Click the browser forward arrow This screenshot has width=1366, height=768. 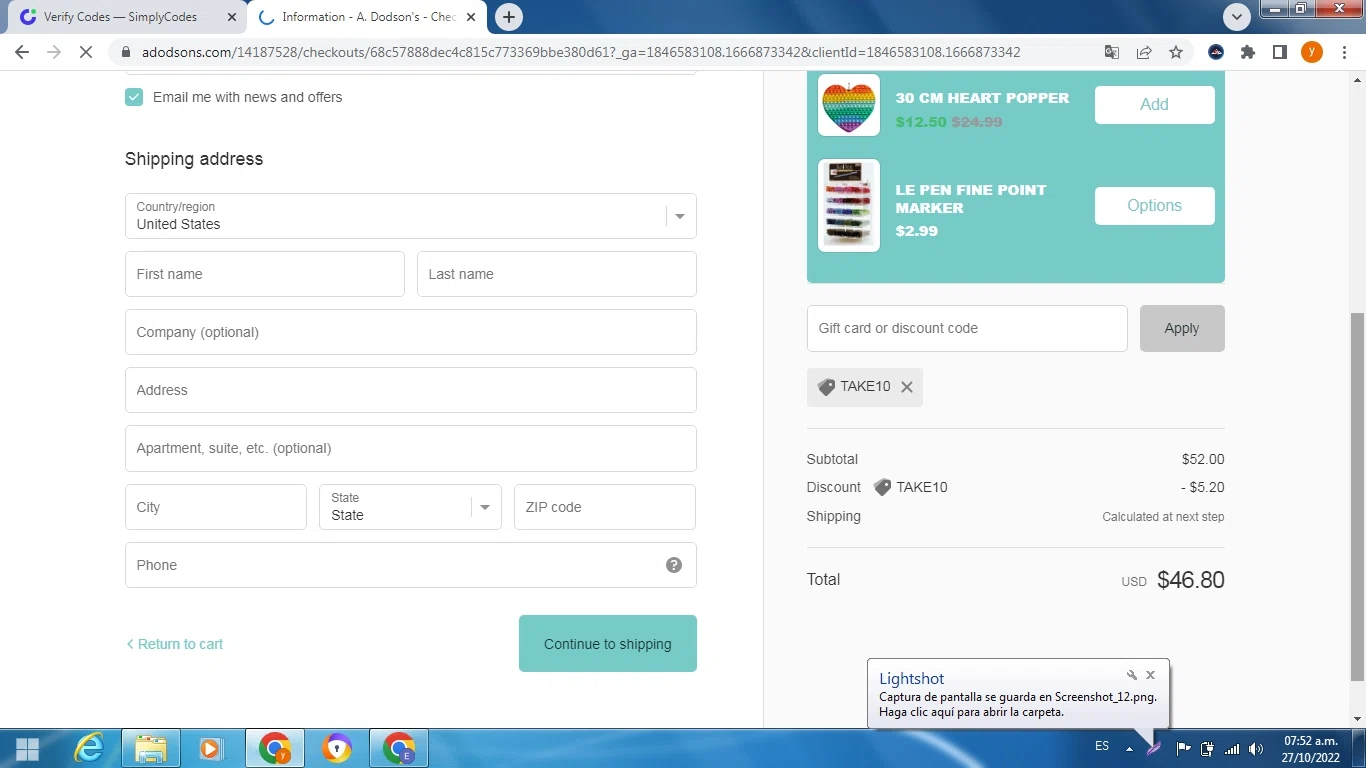54,52
